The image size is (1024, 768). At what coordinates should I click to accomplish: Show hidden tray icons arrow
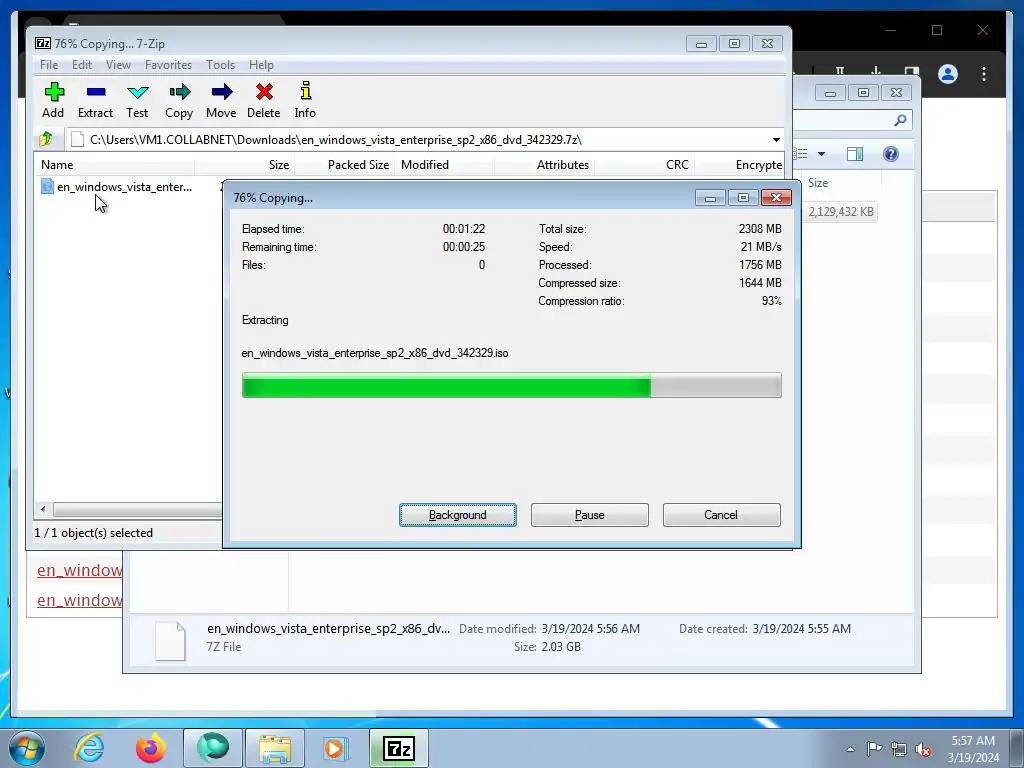pyautogui.click(x=850, y=749)
